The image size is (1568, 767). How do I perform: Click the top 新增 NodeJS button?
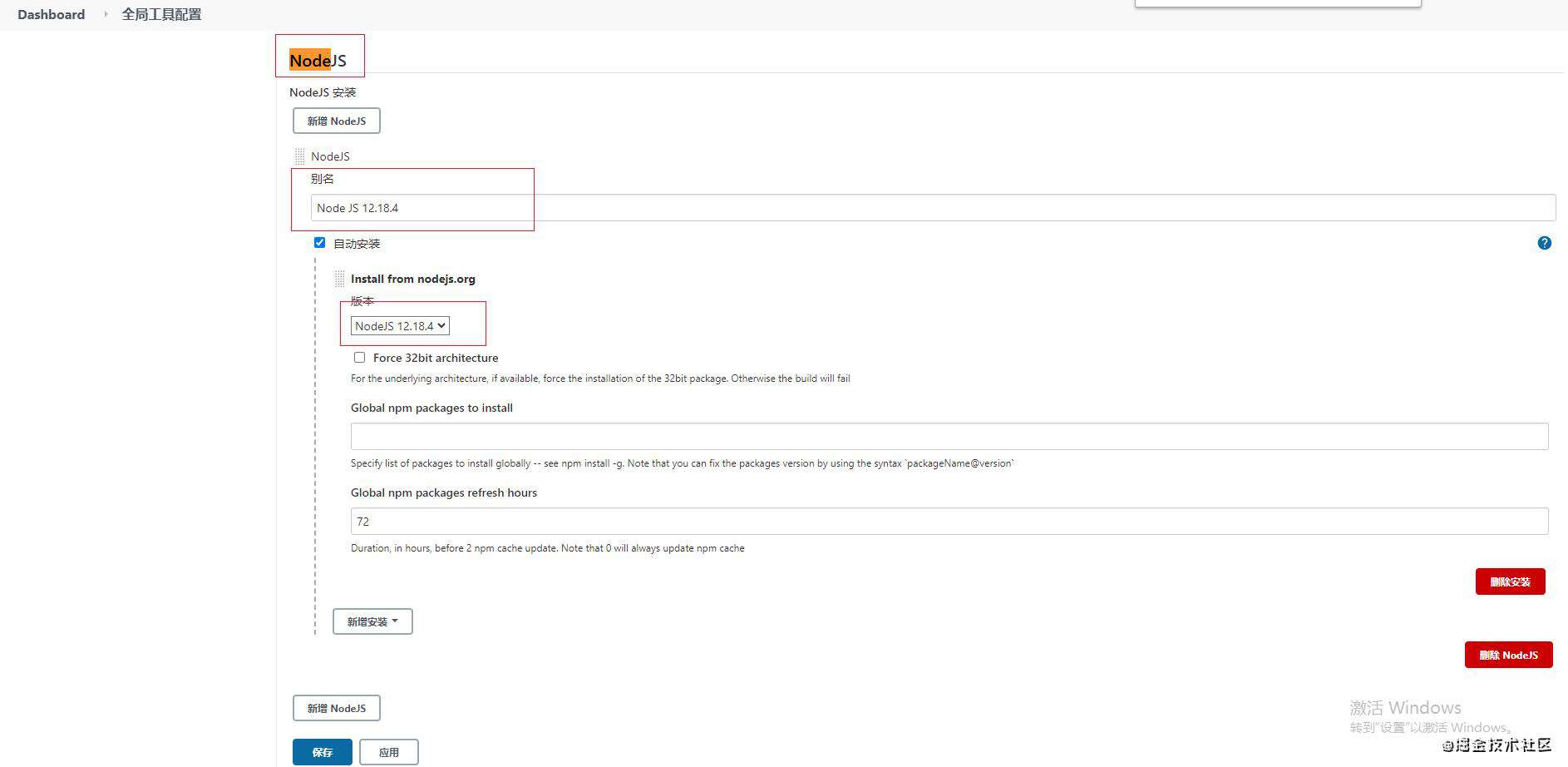click(337, 121)
